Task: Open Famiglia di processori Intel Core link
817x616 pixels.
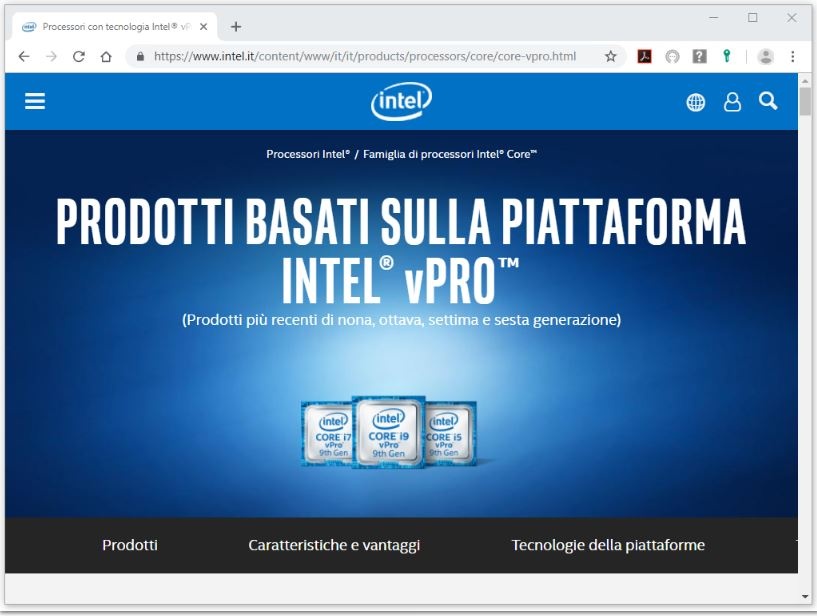Action: [450, 154]
